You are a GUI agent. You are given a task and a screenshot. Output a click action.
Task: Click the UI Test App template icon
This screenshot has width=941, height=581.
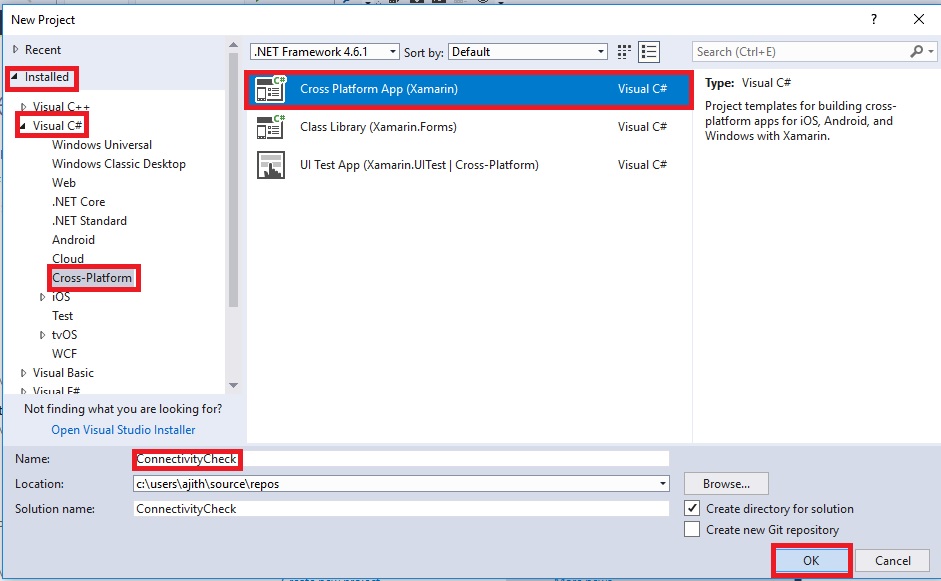click(270, 165)
